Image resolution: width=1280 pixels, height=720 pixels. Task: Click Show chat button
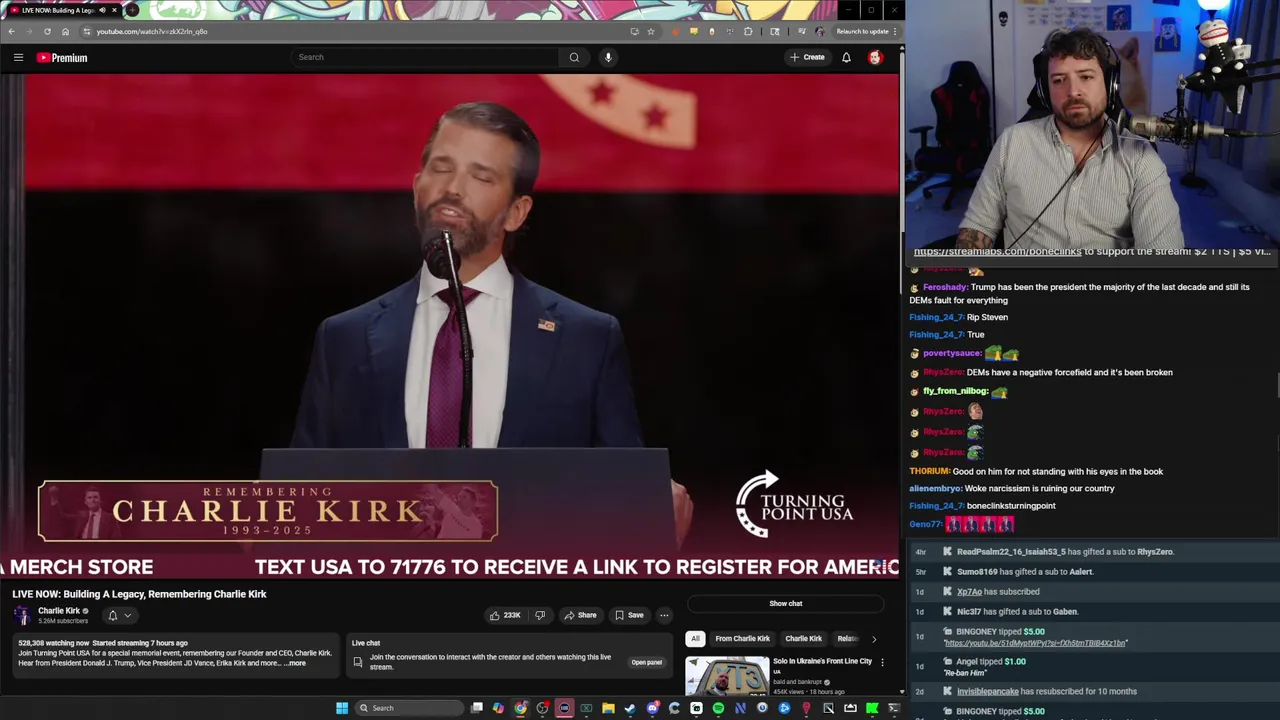click(x=786, y=603)
